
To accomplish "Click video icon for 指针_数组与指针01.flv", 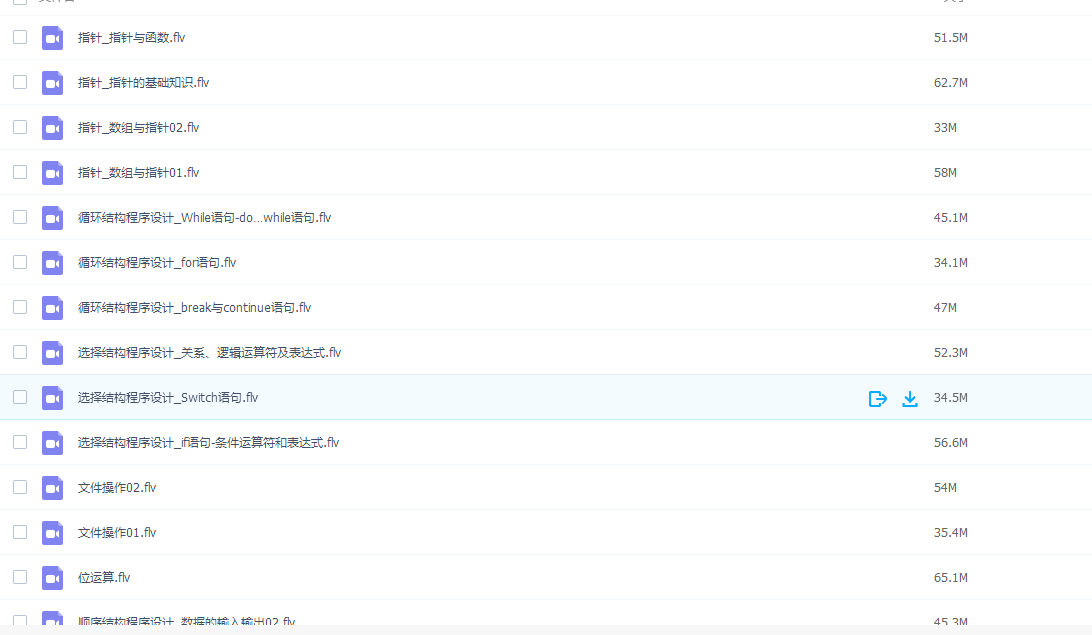I will click(52, 173).
